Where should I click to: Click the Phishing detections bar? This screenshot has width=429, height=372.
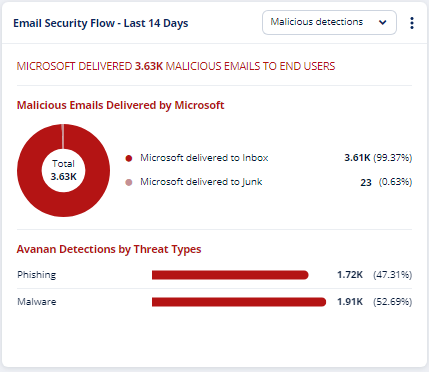point(230,275)
